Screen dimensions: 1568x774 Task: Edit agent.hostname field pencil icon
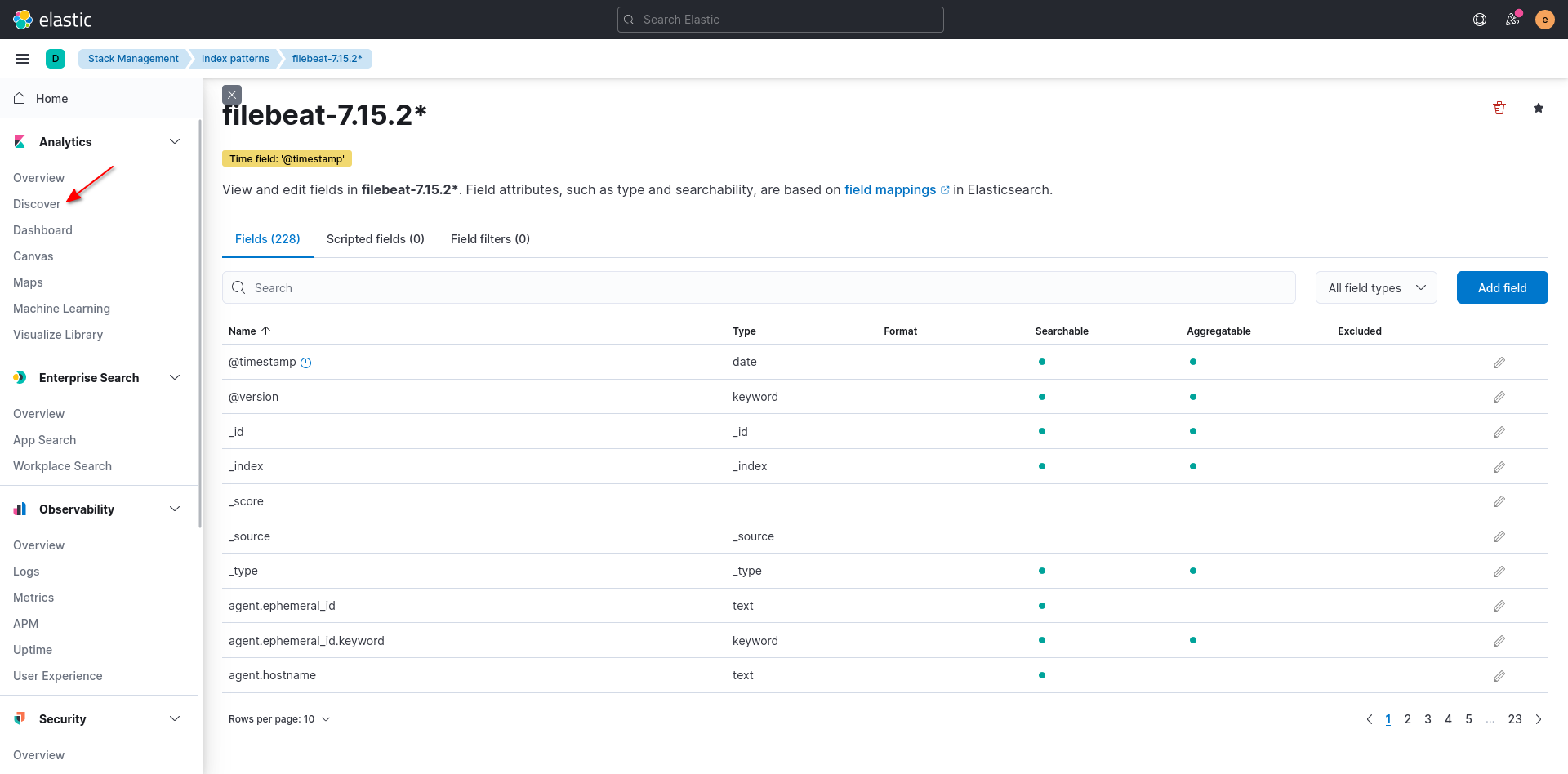point(1499,676)
